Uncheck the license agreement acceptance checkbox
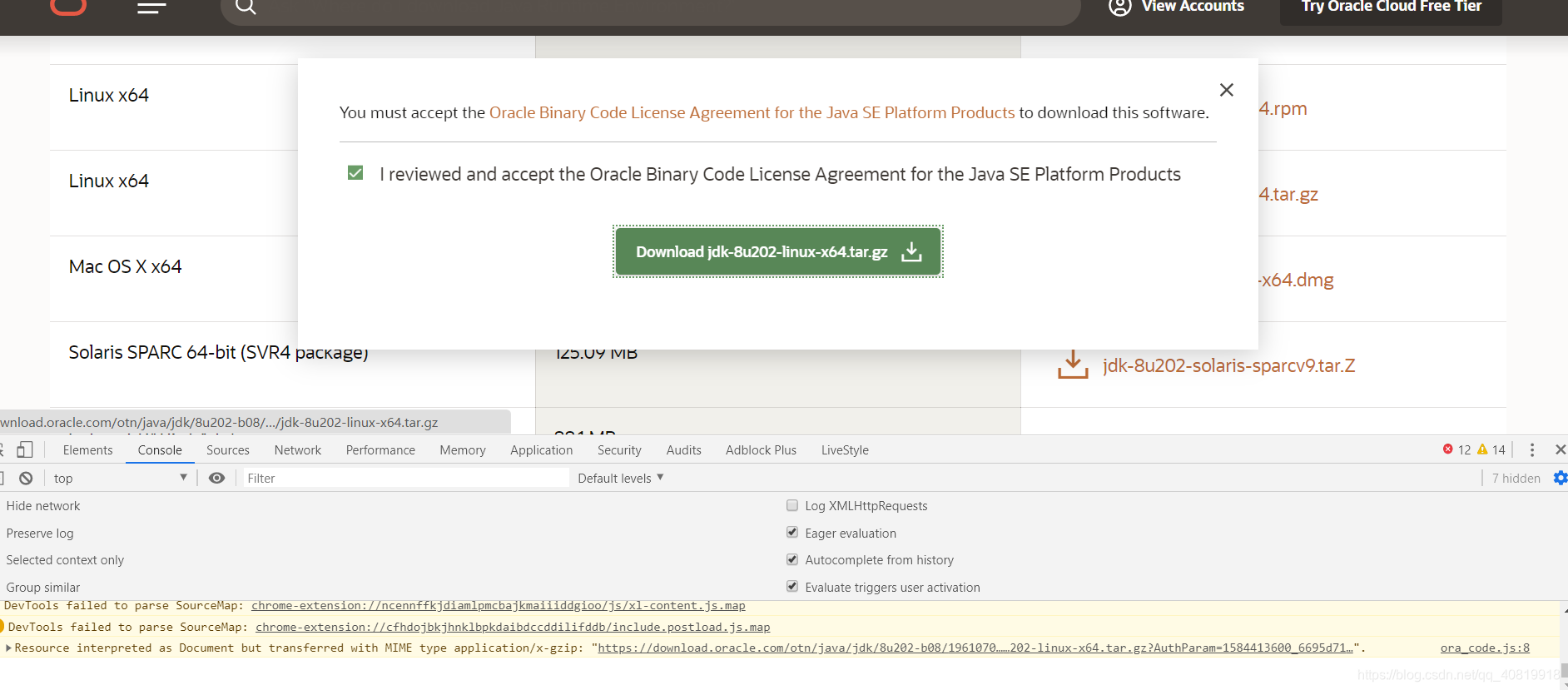This screenshot has height=690, width=1568. click(x=355, y=173)
